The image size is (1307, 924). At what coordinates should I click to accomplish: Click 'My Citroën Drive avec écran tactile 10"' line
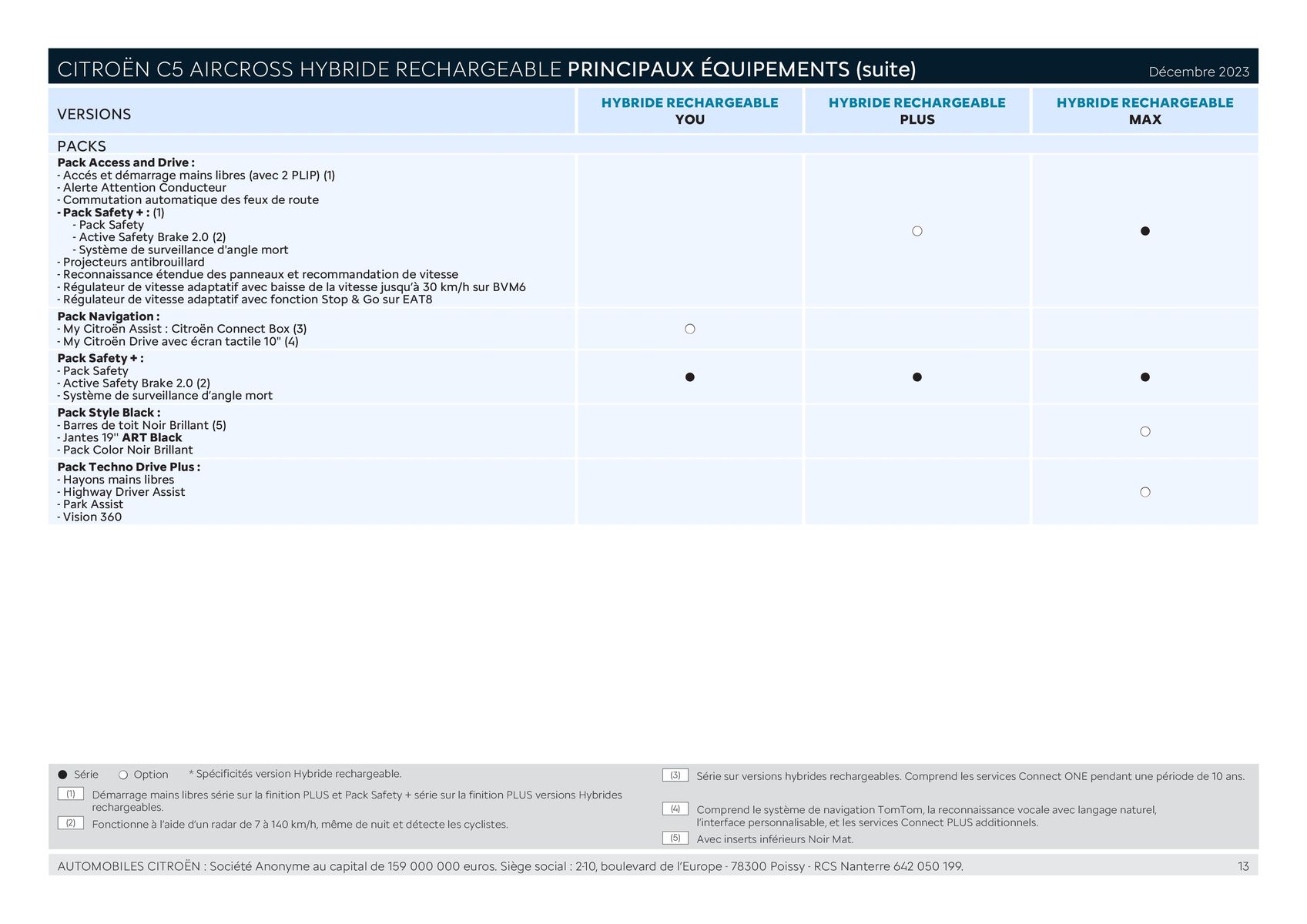click(x=178, y=342)
